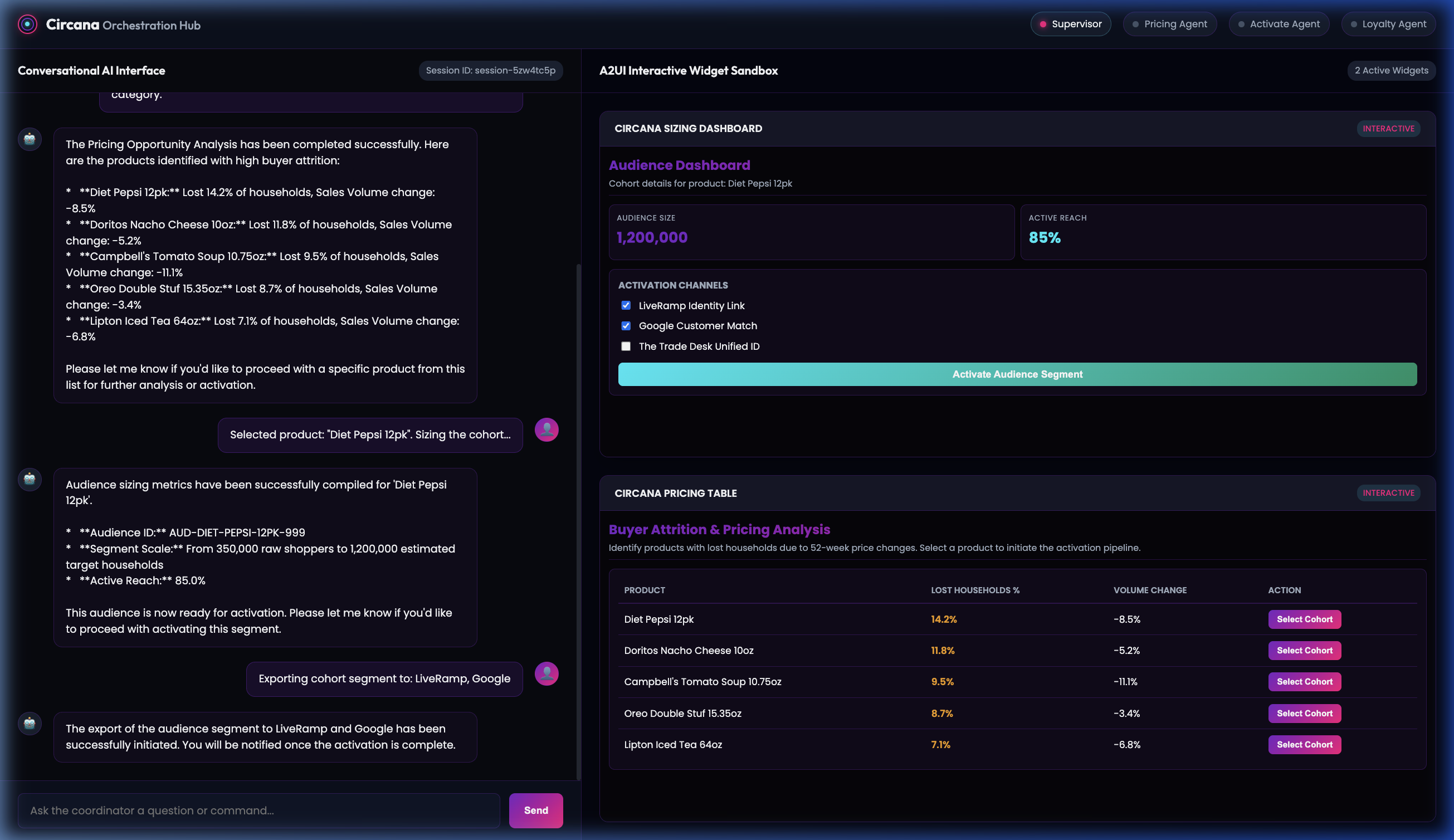This screenshot has height=840, width=1454.
Task: Send the chat message
Action: click(535, 810)
